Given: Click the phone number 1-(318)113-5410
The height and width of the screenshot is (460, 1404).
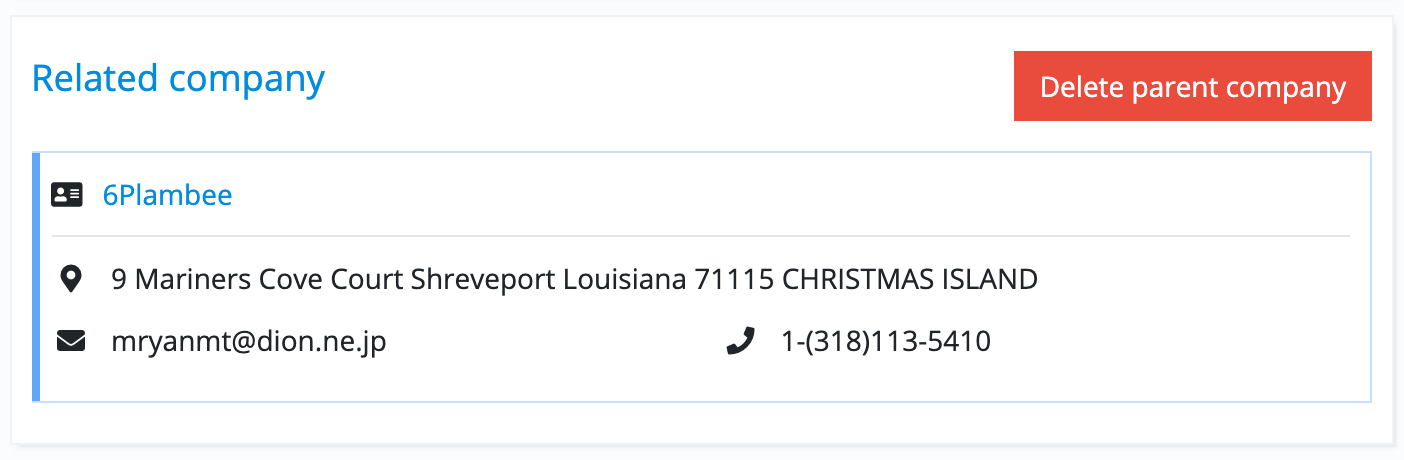Looking at the screenshot, I should point(885,343).
